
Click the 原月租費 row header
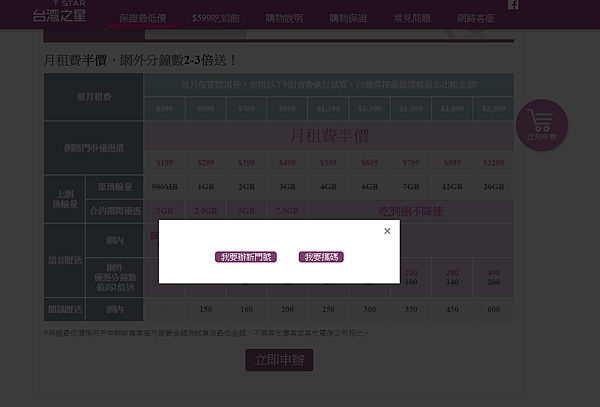coord(94,97)
